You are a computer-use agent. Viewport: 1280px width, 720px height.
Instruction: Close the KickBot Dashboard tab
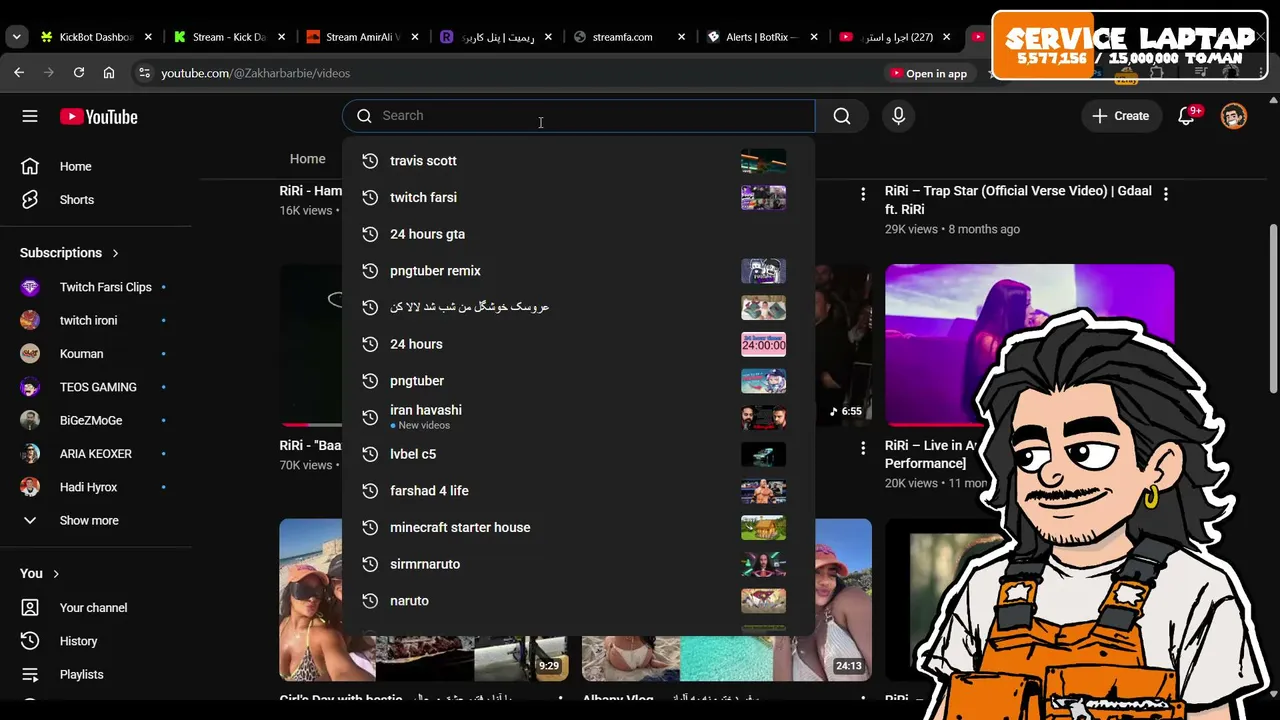(148, 37)
